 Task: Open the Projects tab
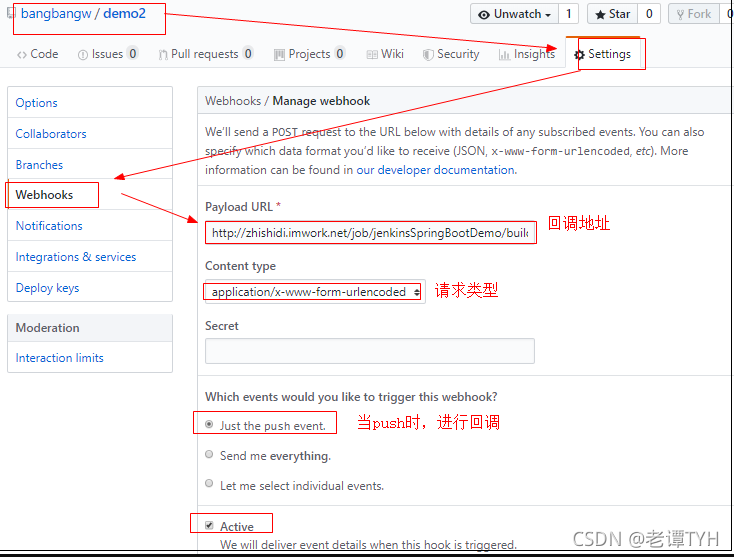[x=309, y=54]
